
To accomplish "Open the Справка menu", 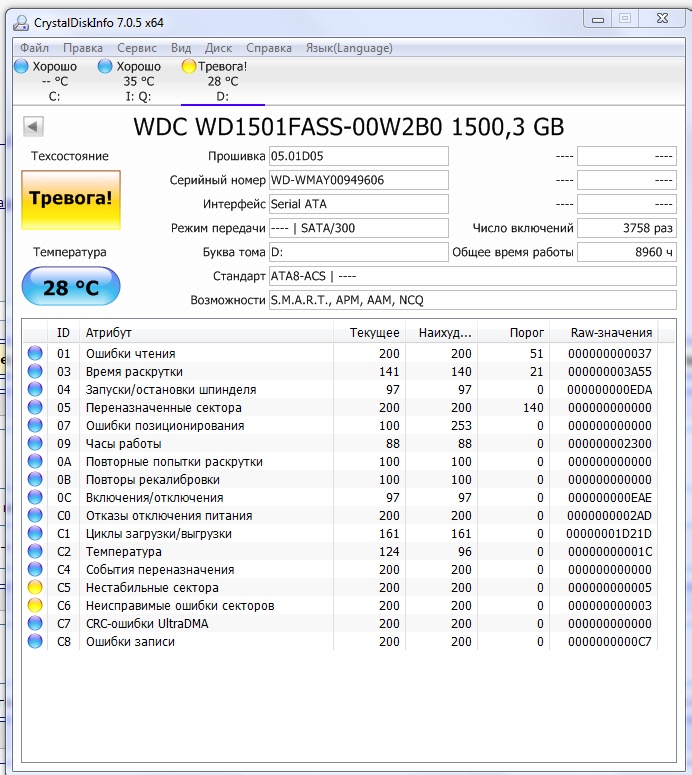I will pyautogui.click(x=269, y=48).
